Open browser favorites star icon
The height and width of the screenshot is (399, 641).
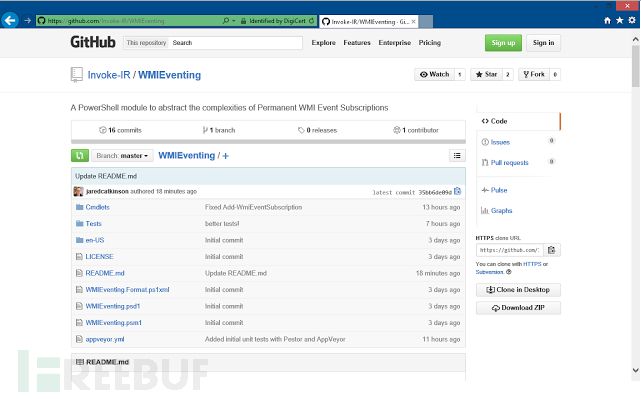coord(620,20)
